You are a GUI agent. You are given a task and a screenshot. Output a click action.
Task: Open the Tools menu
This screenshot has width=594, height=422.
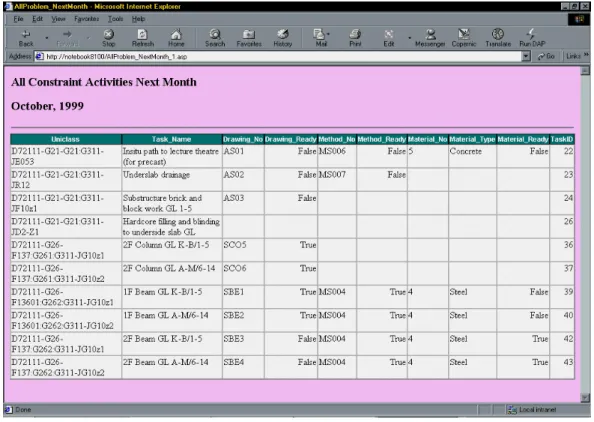(x=115, y=19)
